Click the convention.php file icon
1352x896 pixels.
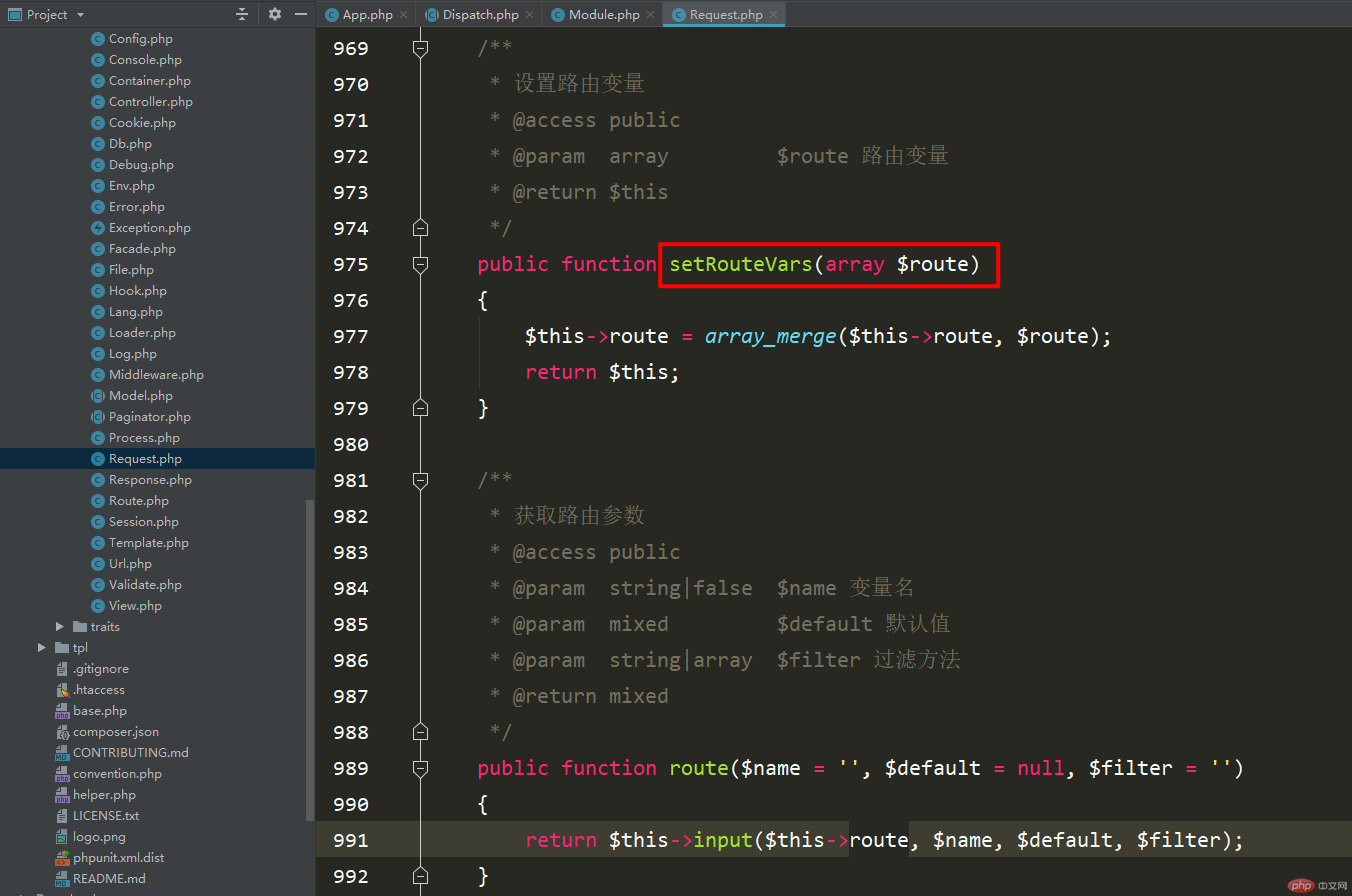coord(62,773)
